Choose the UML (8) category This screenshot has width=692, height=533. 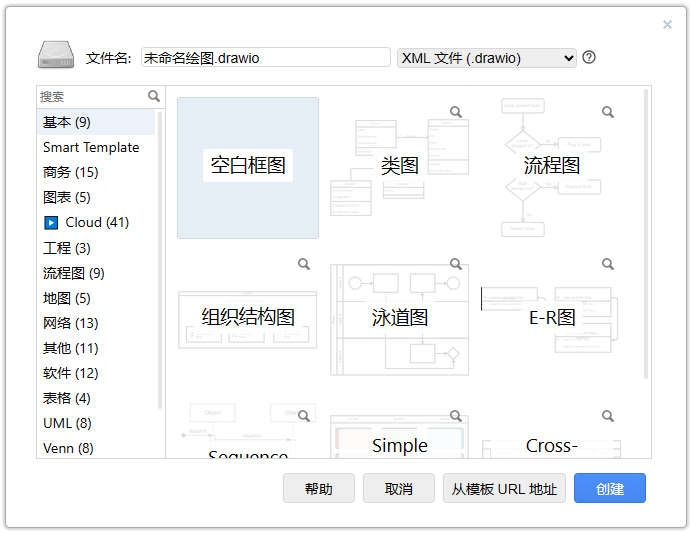click(x=67, y=423)
